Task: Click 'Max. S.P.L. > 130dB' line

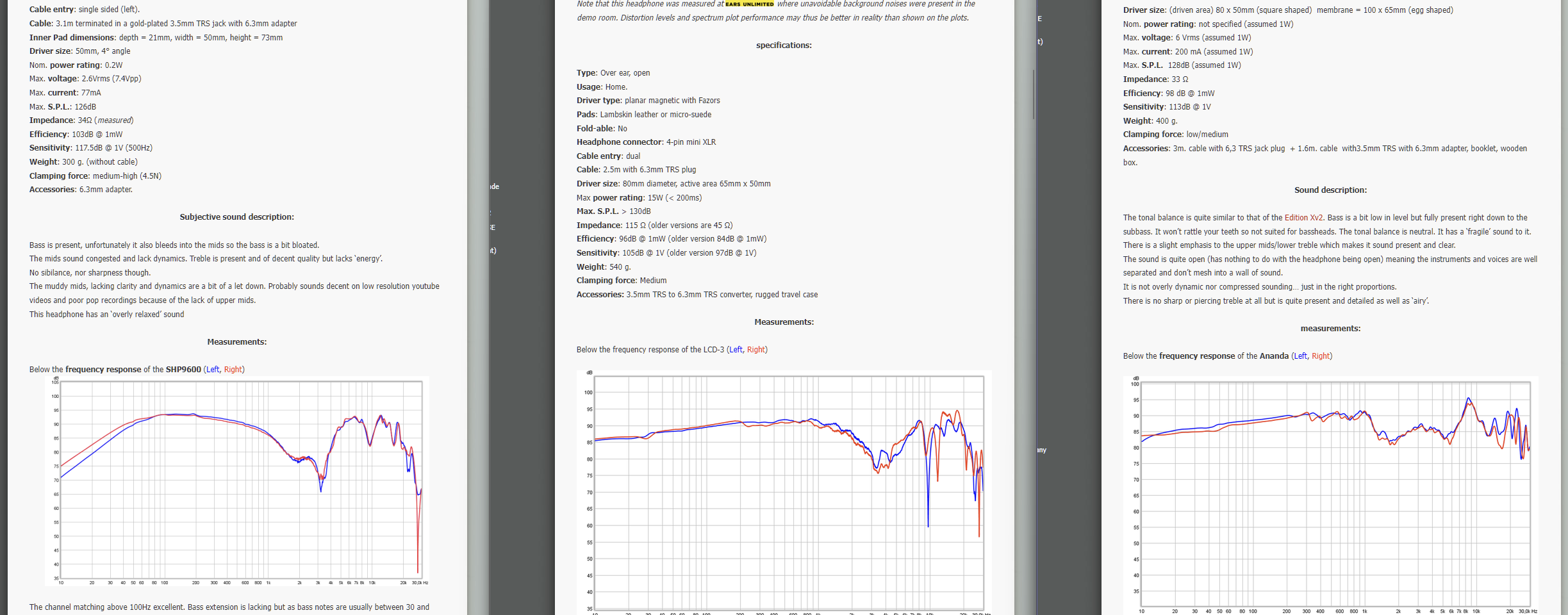Action: pos(613,211)
